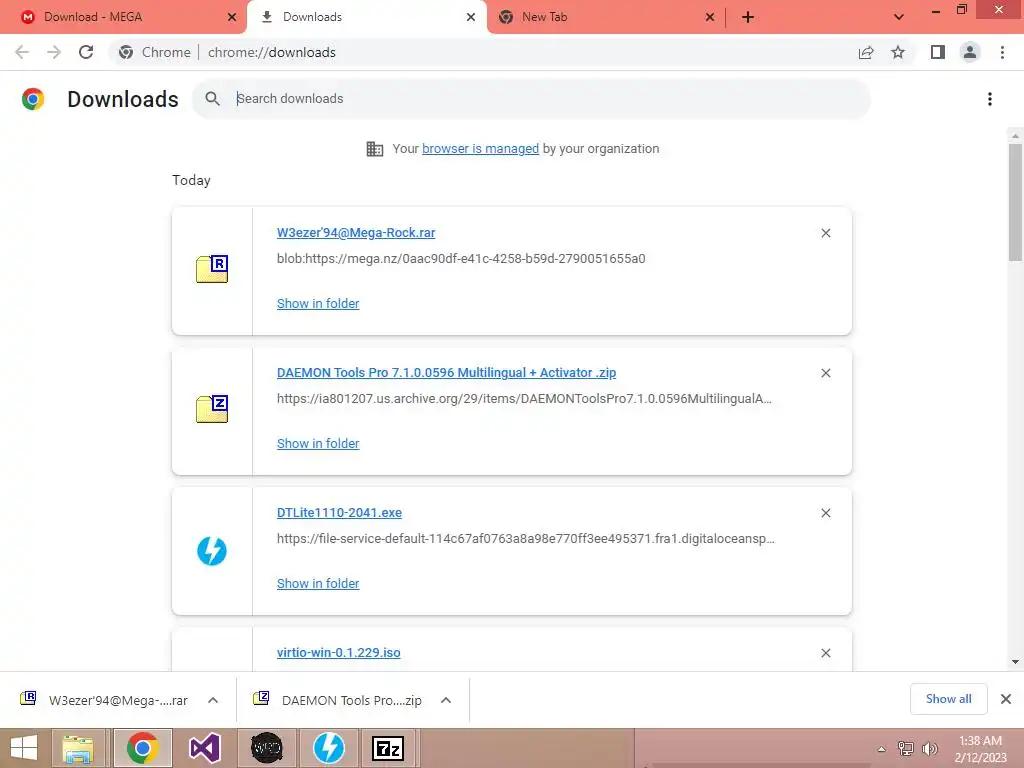Close the Download - MEGA tab
The image size is (1024, 768).
click(231, 17)
